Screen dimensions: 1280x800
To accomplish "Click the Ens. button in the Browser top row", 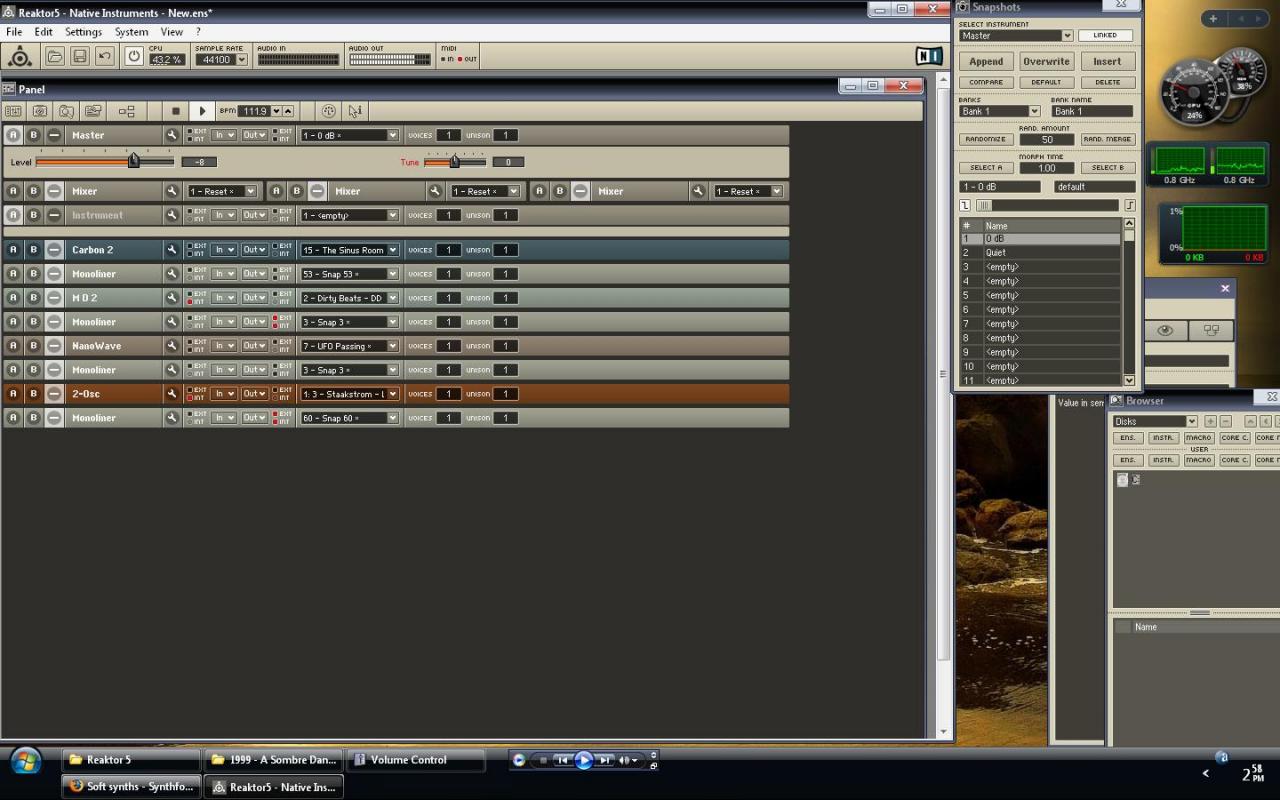I will [1128, 438].
